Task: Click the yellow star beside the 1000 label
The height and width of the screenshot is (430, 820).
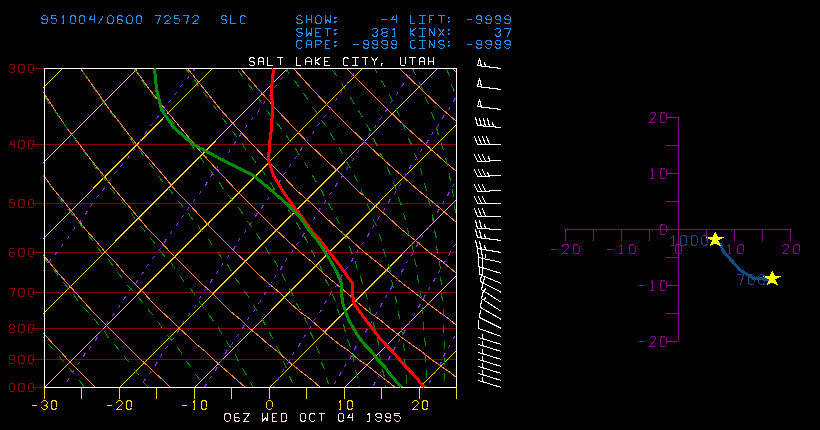Action: click(x=715, y=239)
